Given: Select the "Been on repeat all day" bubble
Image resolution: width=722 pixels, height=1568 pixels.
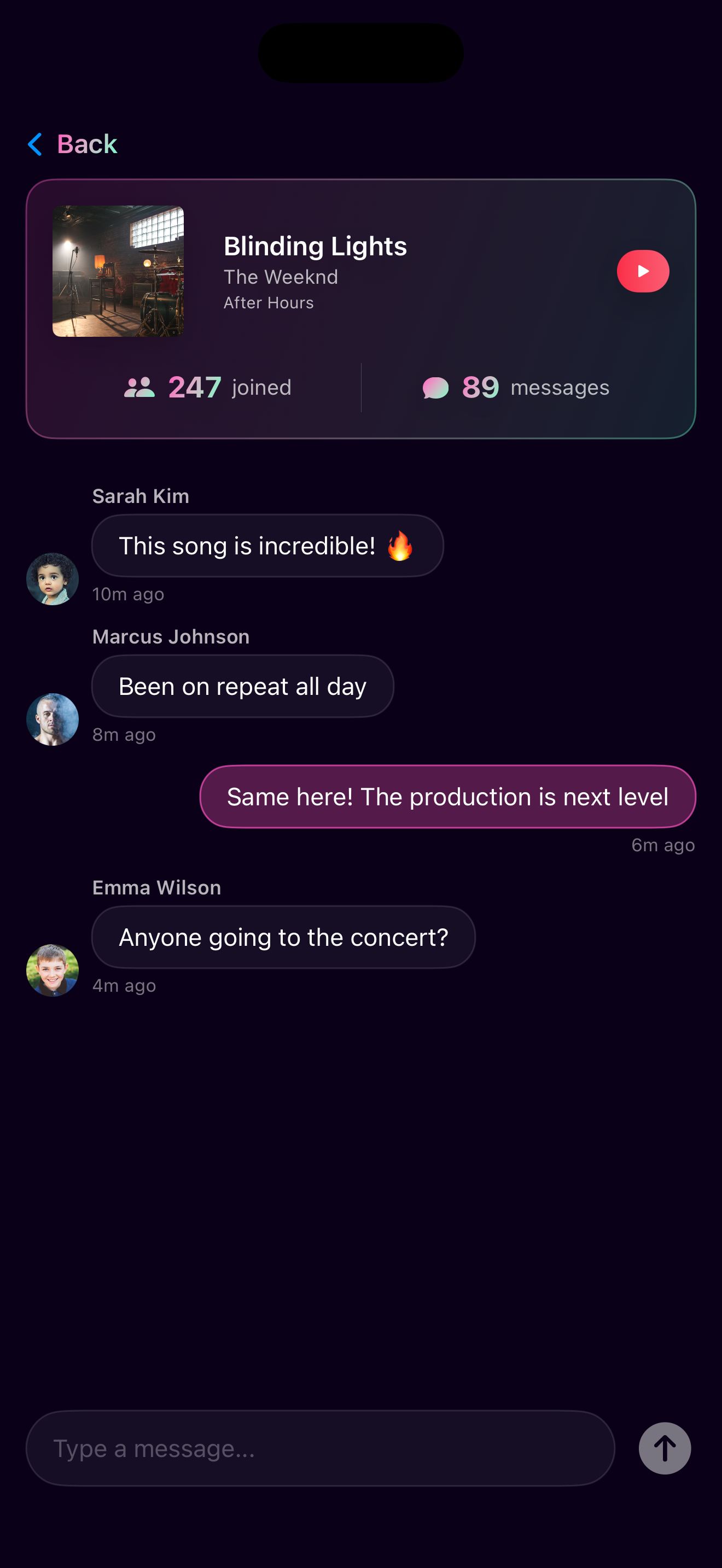Looking at the screenshot, I should coord(242,686).
